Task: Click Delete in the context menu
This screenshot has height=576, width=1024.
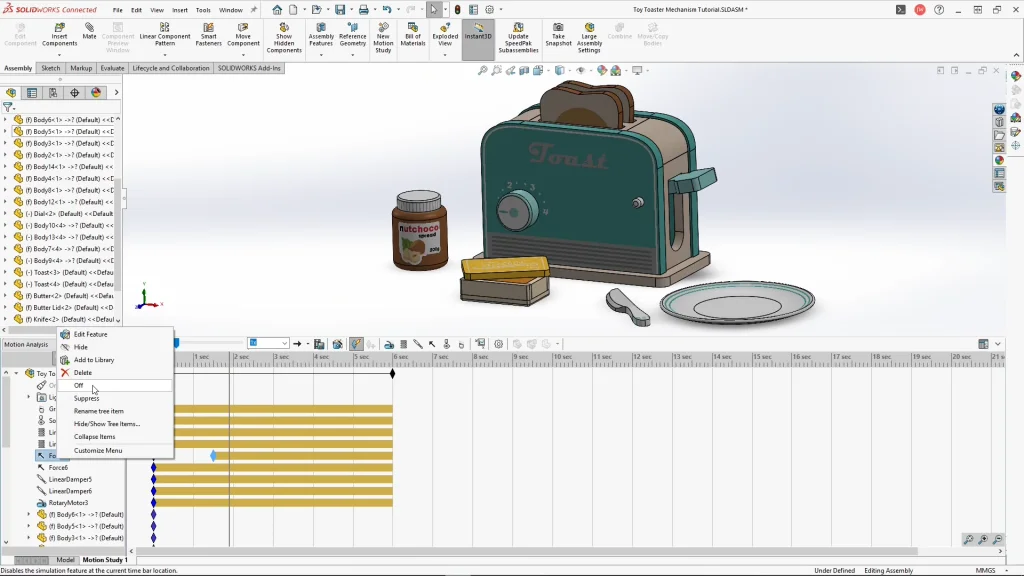Action: [x=82, y=373]
